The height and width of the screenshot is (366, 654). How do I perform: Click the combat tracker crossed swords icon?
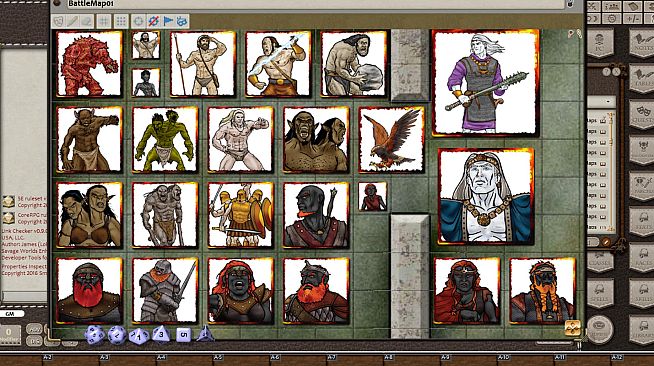pyautogui.click(x=593, y=6)
